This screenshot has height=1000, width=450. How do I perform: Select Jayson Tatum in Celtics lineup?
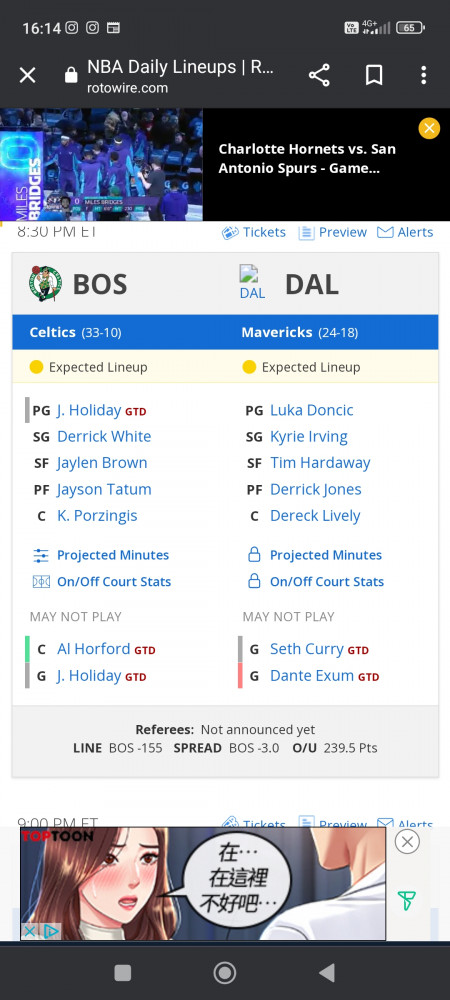click(105, 489)
